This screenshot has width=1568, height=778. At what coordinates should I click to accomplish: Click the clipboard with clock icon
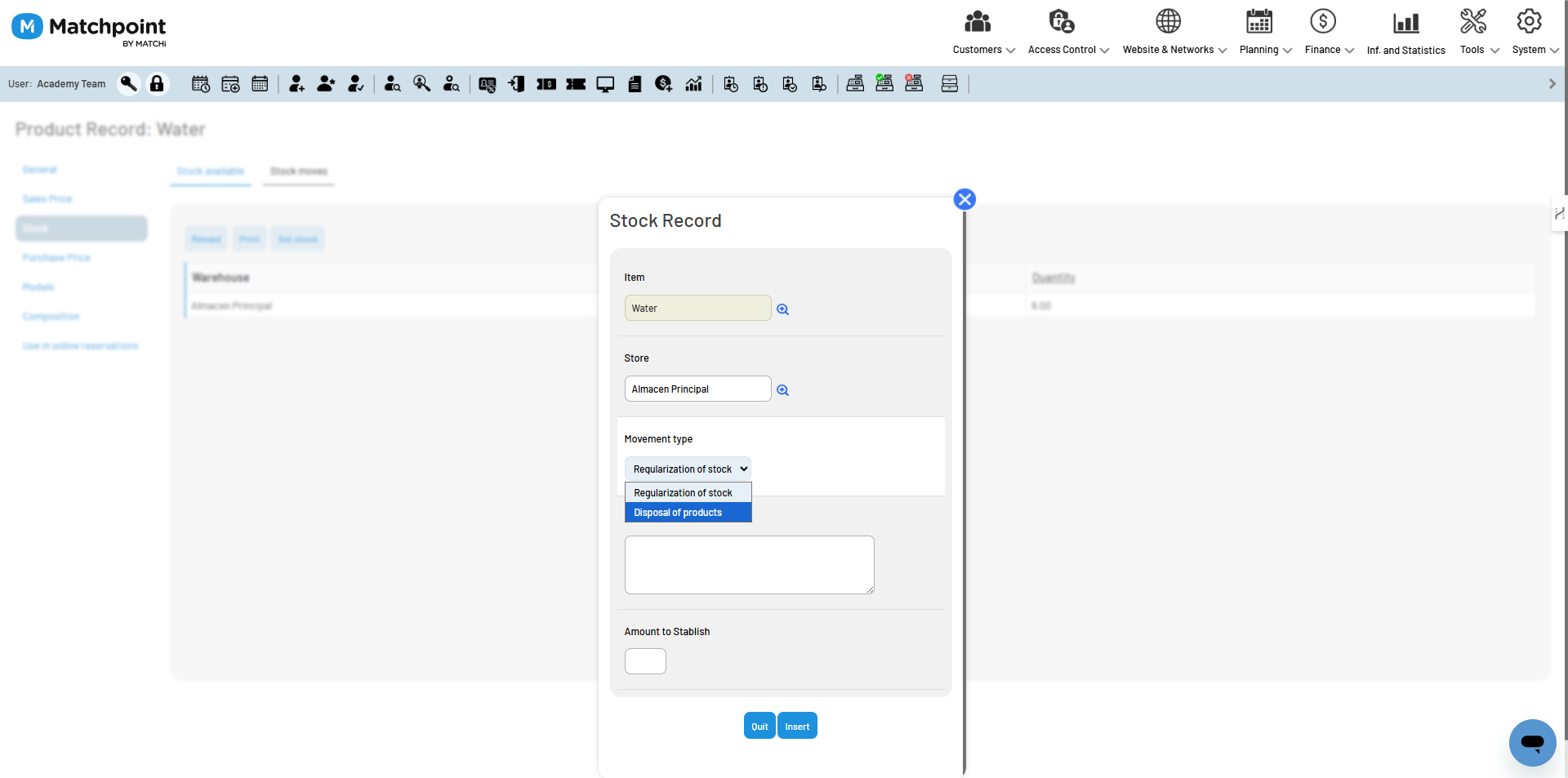coord(731,84)
